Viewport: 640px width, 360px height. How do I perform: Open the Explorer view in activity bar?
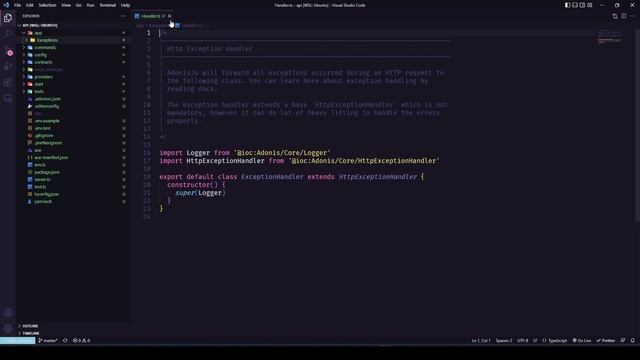pyautogui.click(x=8, y=18)
